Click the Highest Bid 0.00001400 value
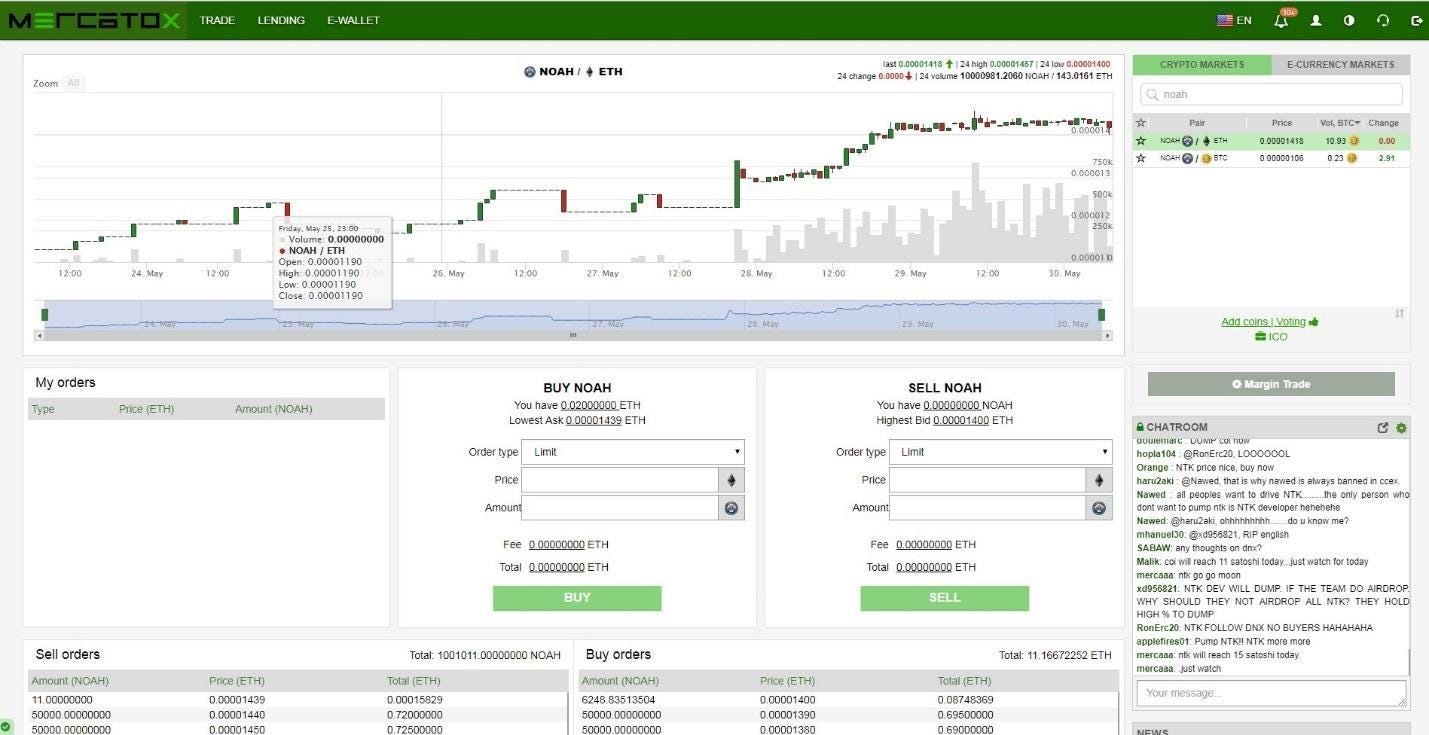Screen dimensions: 1429x735 coord(961,420)
